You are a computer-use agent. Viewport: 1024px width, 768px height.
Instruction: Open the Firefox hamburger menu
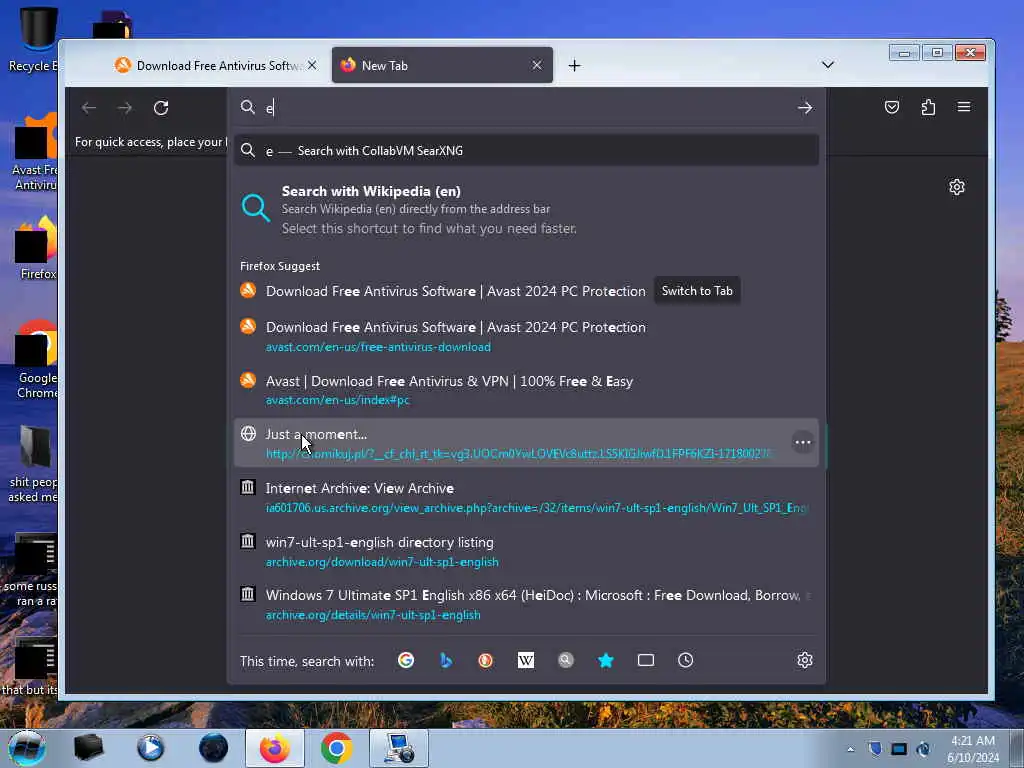964,107
